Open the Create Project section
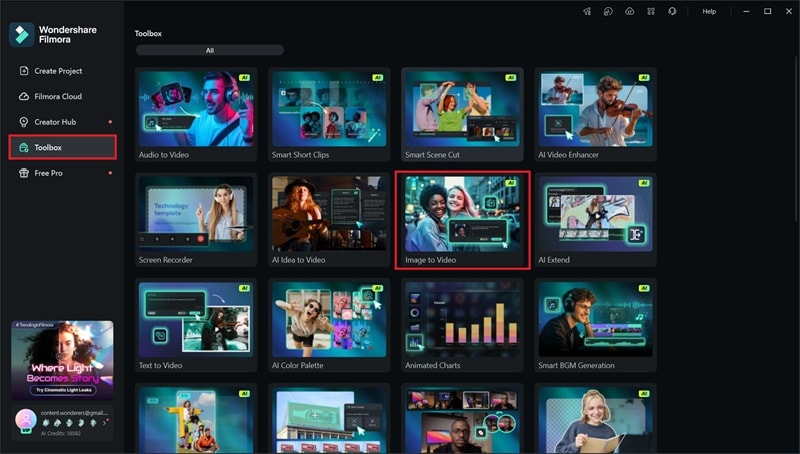This screenshot has width=800, height=454. click(x=62, y=71)
